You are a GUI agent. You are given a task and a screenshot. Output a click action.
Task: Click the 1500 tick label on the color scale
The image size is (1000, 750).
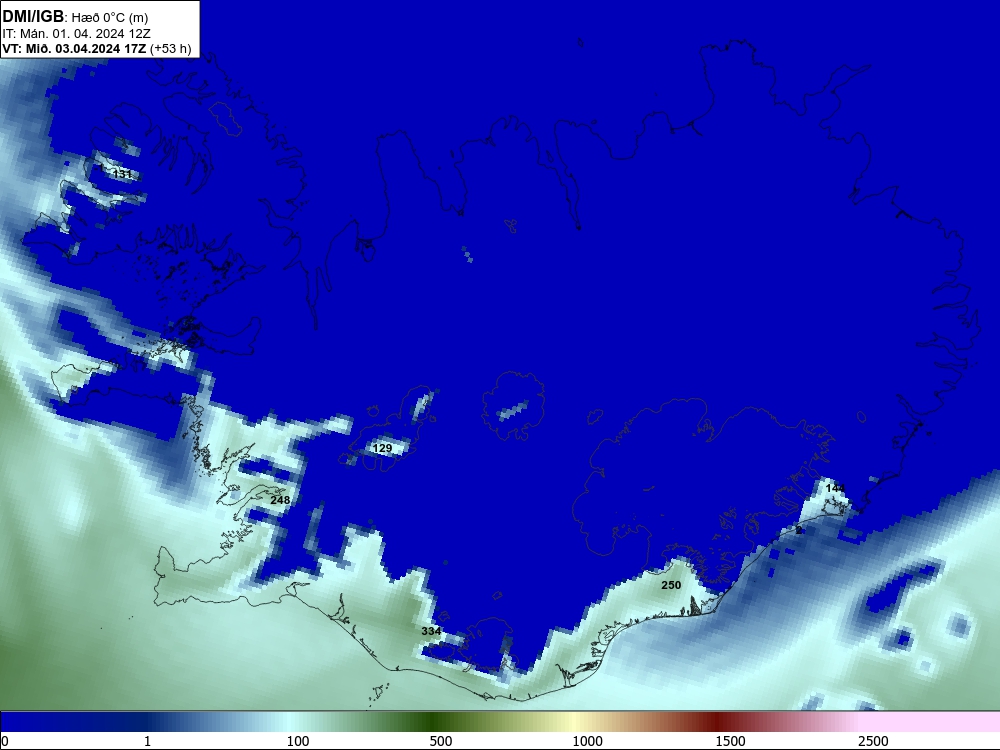click(730, 741)
